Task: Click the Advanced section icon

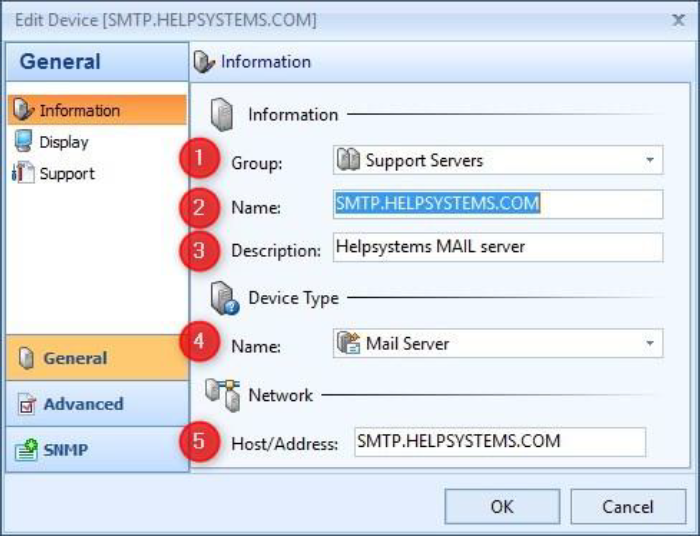Action: pyautogui.click(x=27, y=404)
